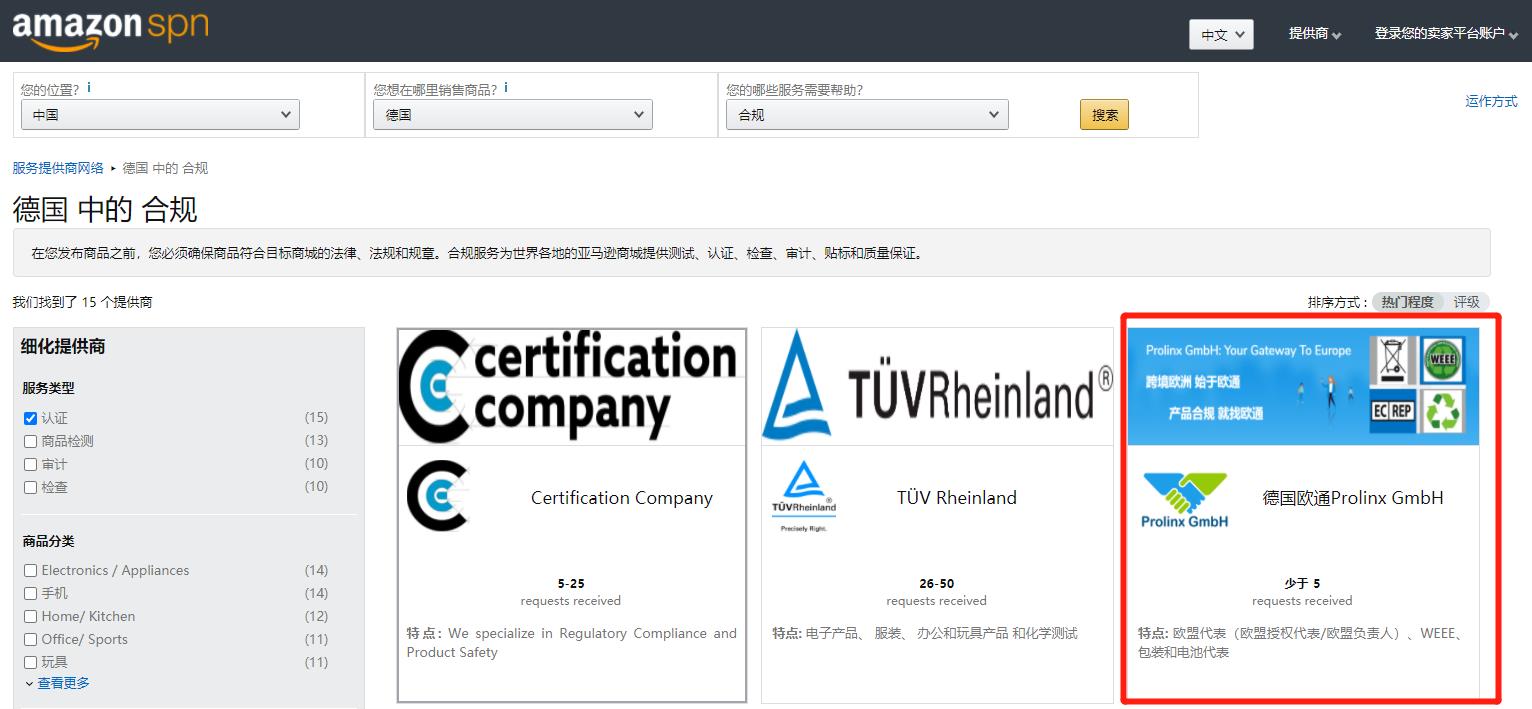This screenshot has width=1532, height=709.
Task: Click the small Certification Company logo
Action: 438,496
